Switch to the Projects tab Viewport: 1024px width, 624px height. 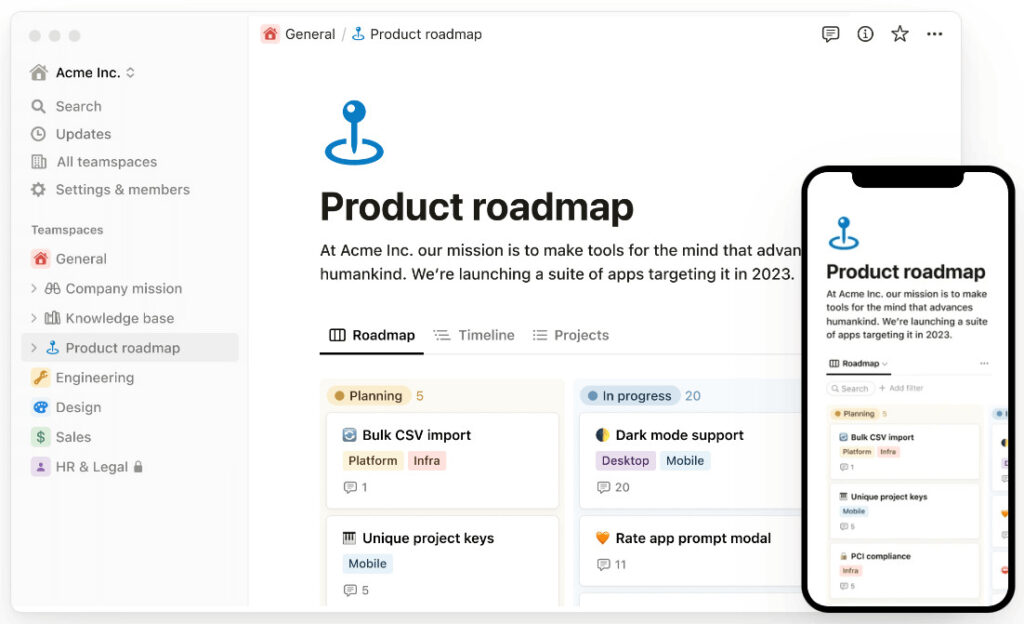pyautogui.click(x=570, y=336)
